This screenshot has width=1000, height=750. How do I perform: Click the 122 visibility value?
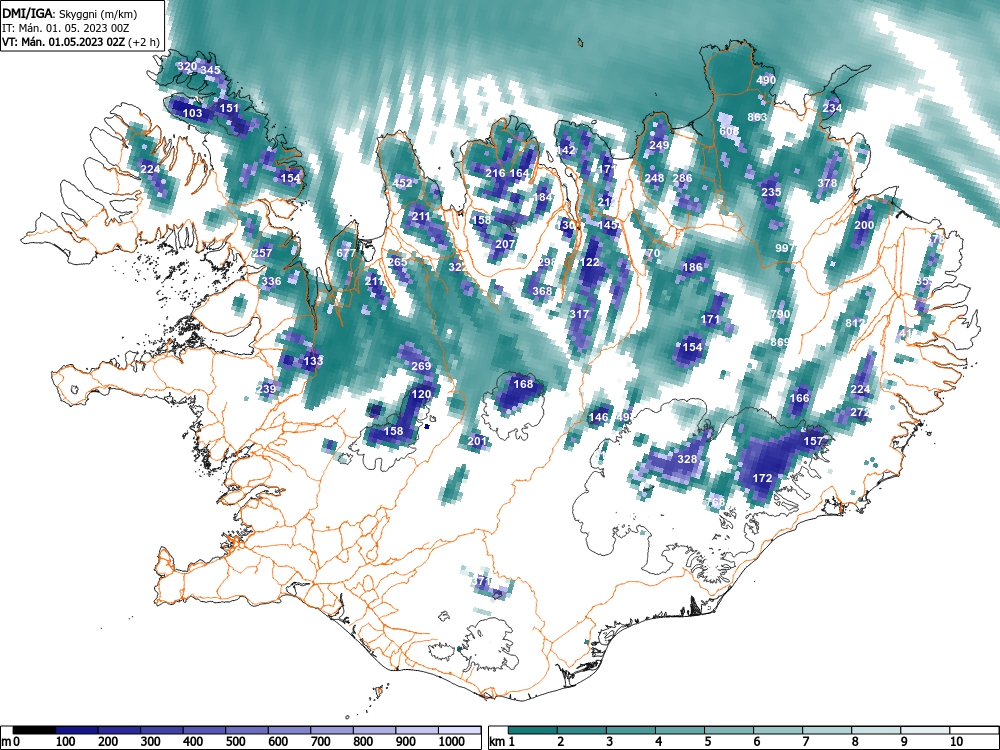(590, 262)
